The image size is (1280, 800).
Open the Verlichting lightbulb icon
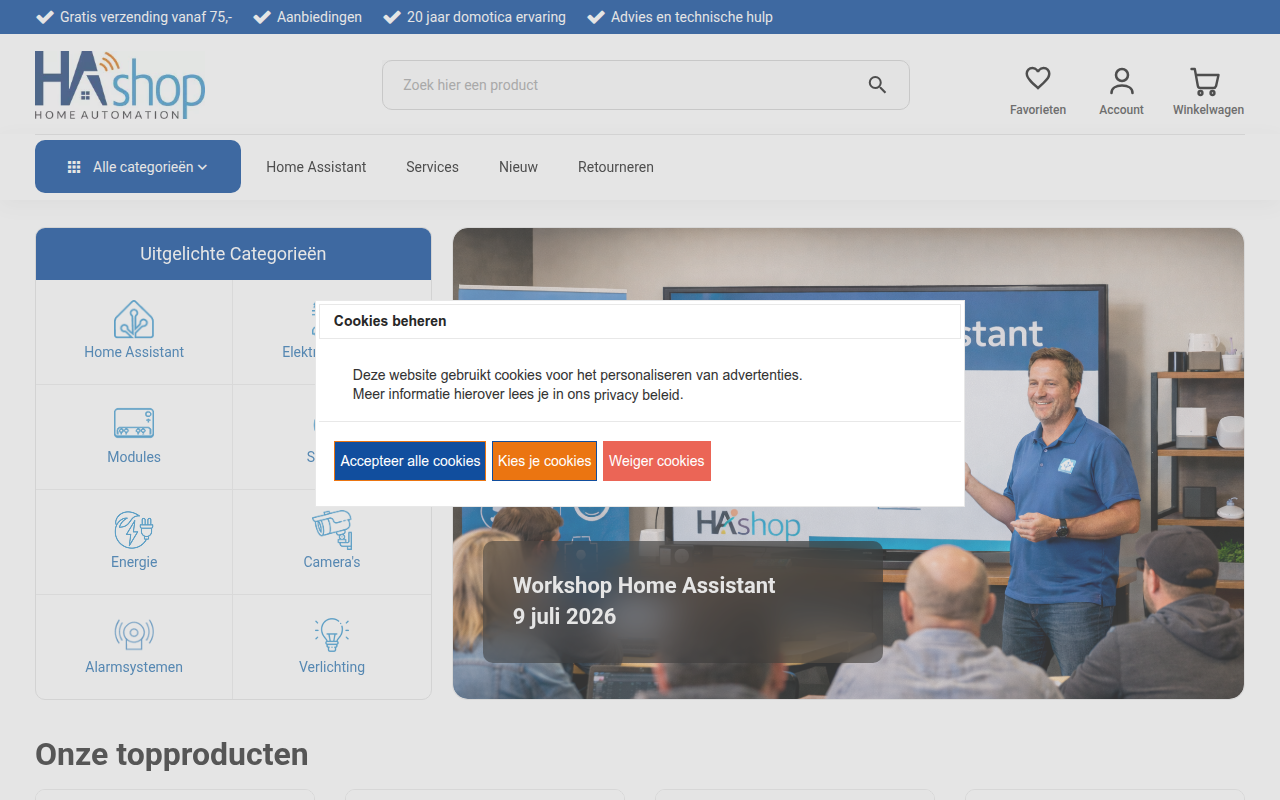(332, 634)
